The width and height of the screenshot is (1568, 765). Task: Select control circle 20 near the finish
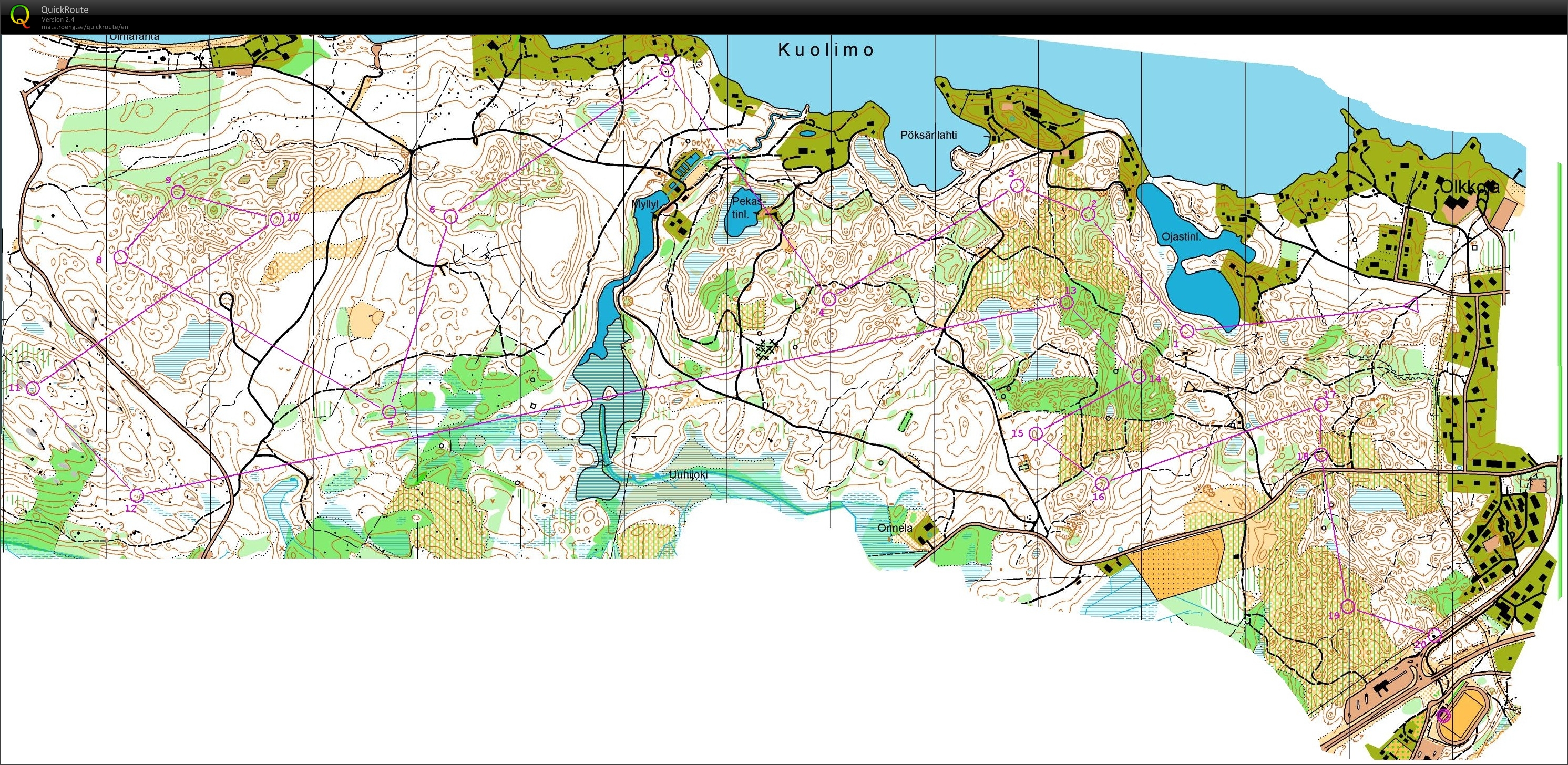click(x=1434, y=635)
